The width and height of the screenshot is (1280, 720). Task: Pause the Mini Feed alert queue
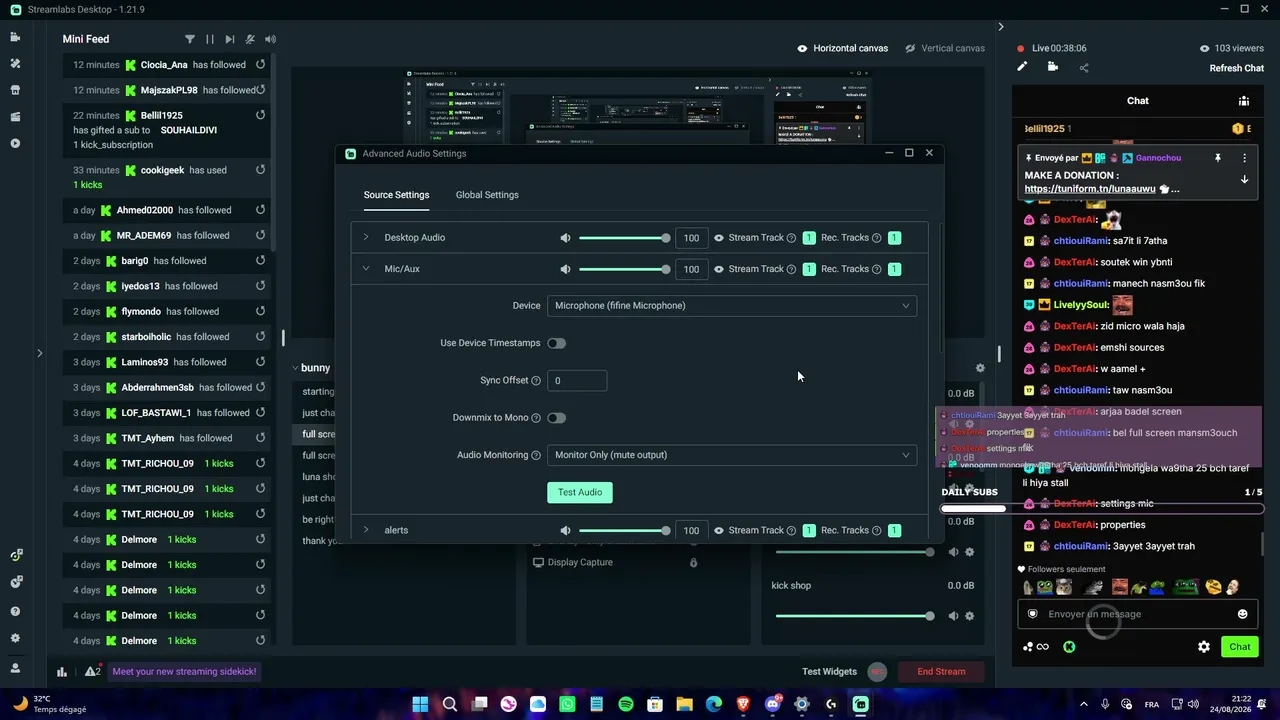coord(210,39)
